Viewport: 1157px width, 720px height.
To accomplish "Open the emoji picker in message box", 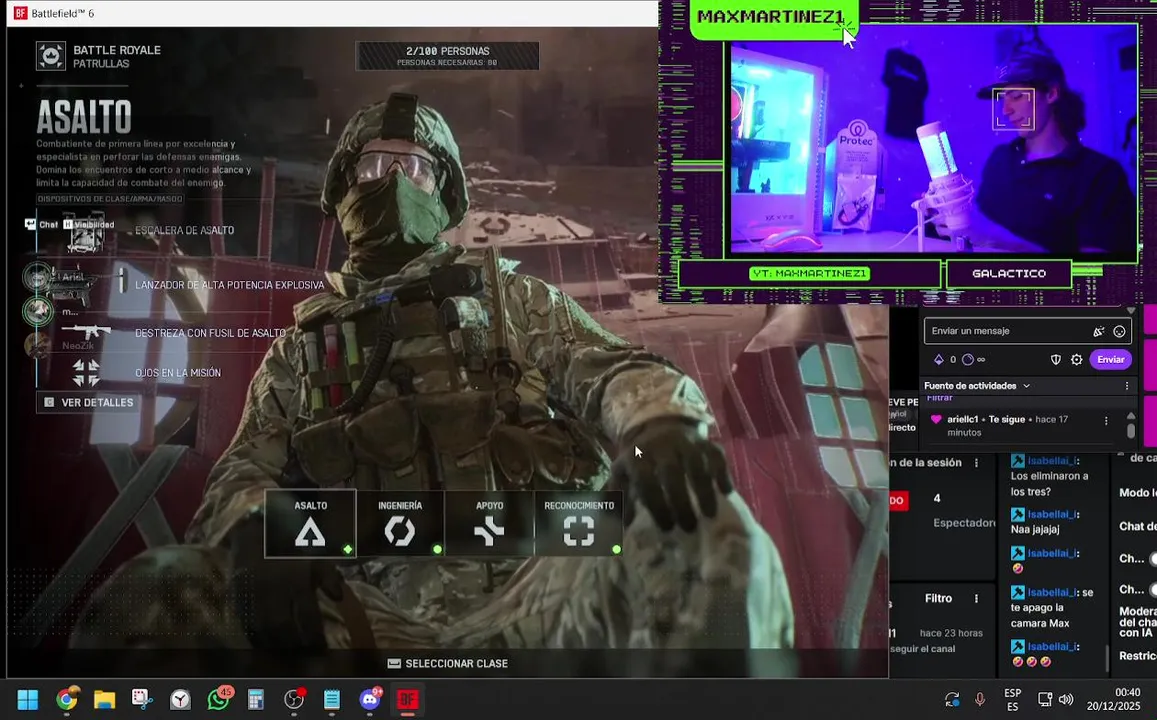I will point(1119,331).
